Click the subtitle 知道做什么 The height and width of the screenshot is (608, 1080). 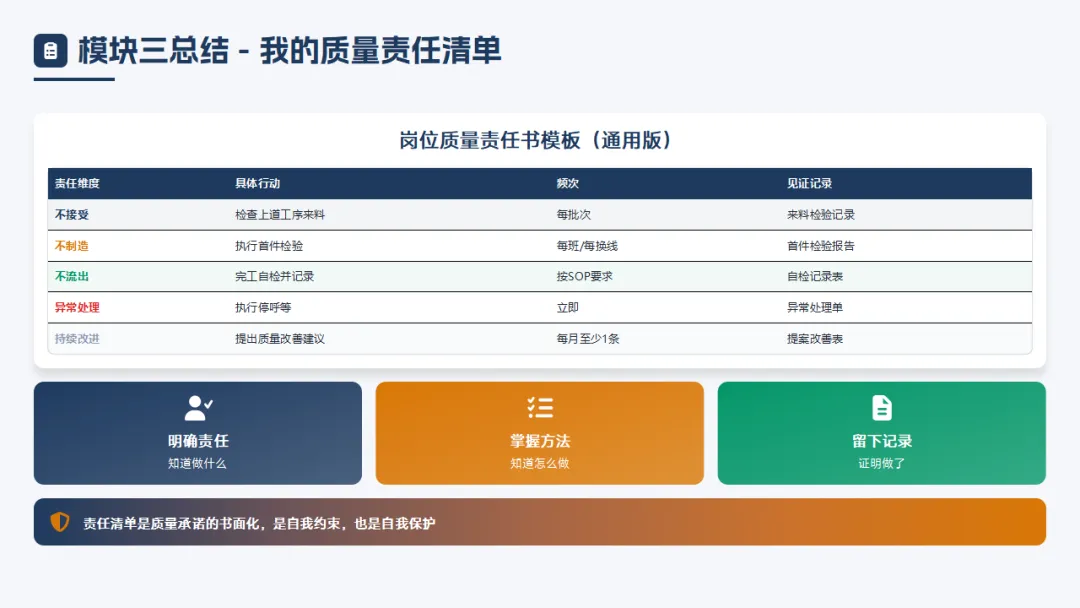pyautogui.click(x=197, y=463)
